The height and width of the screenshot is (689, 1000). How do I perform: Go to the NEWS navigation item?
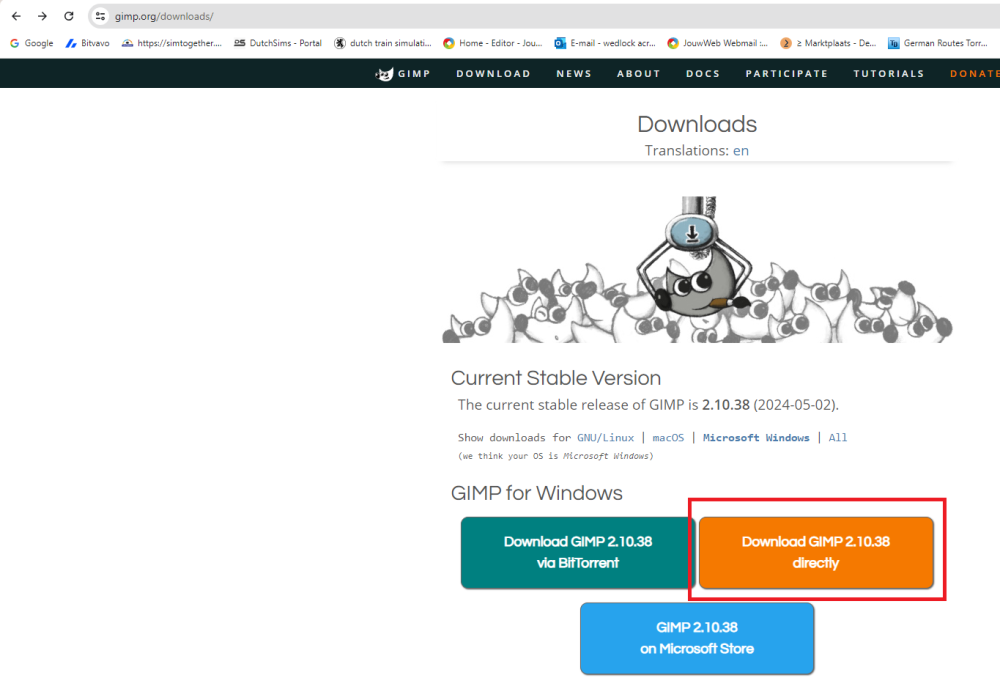tap(574, 74)
